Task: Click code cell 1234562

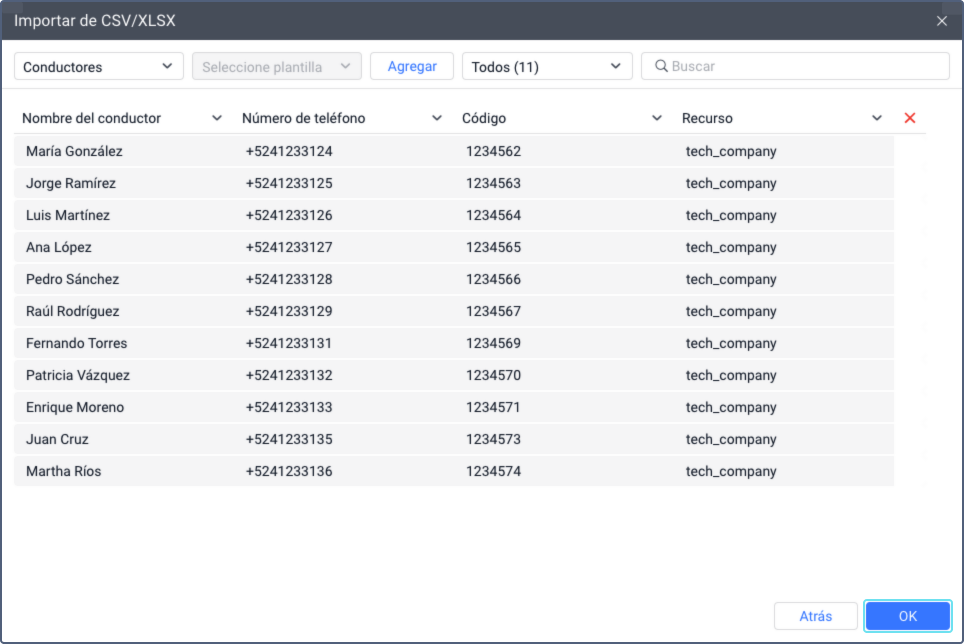Action: tap(493, 151)
